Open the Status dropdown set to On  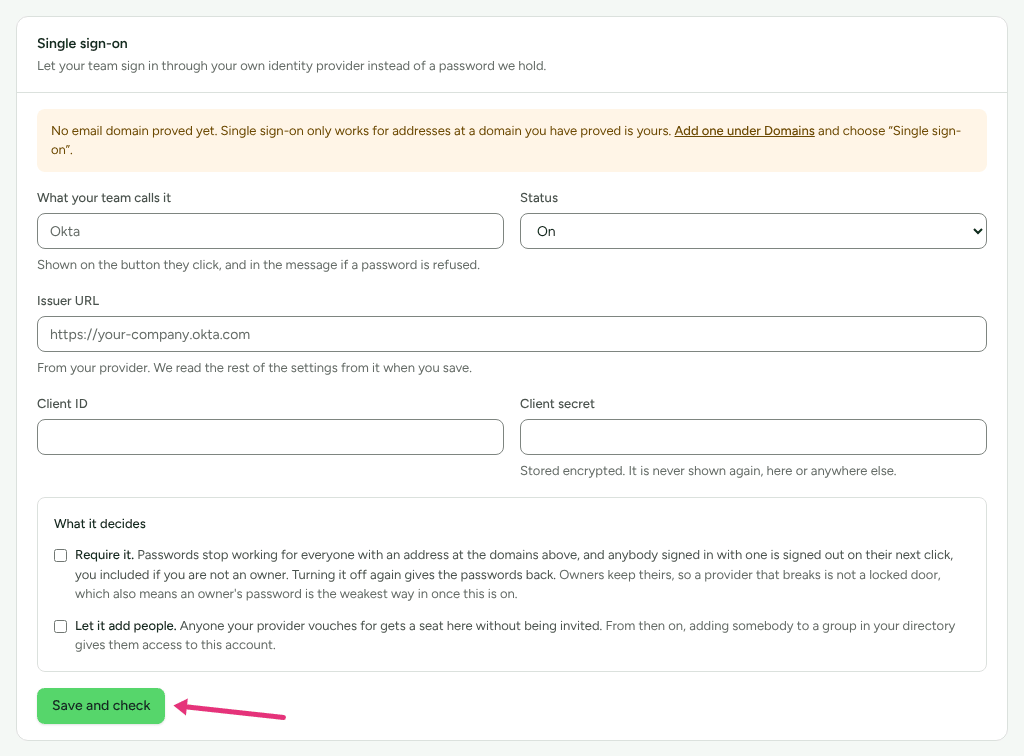[x=753, y=231]
